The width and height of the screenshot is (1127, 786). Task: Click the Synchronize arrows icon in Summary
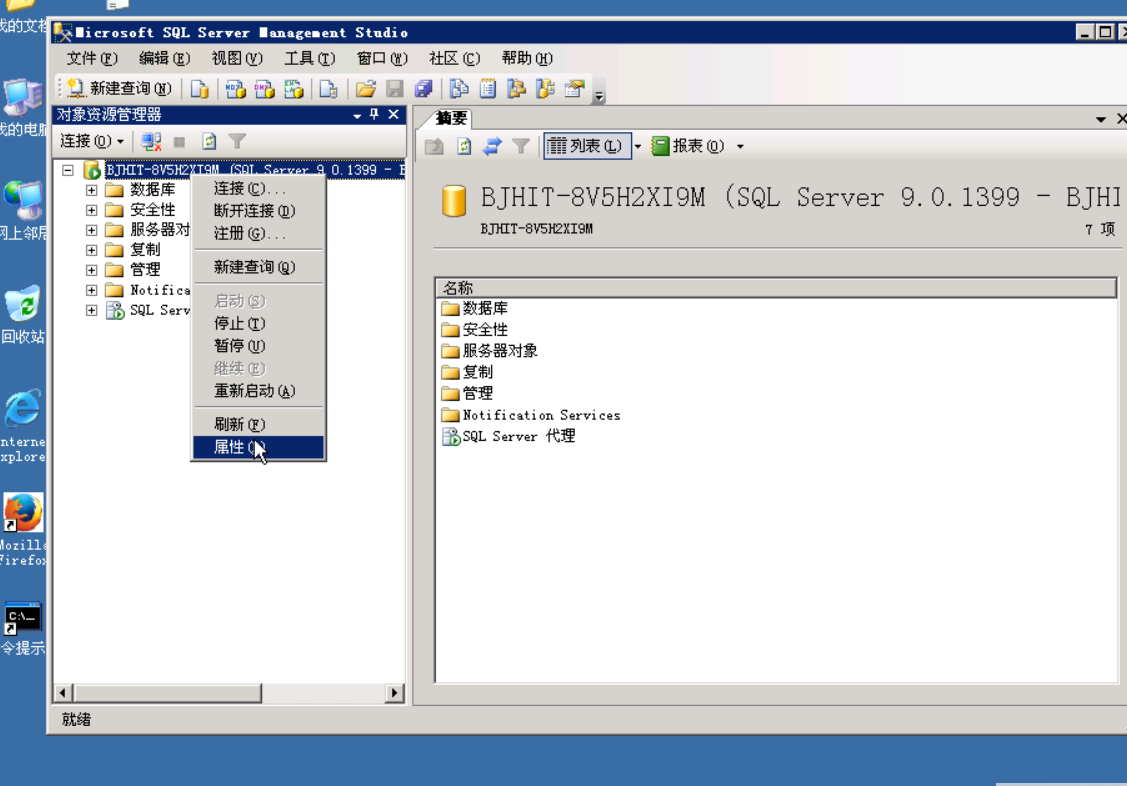click(x=492, y=147)
